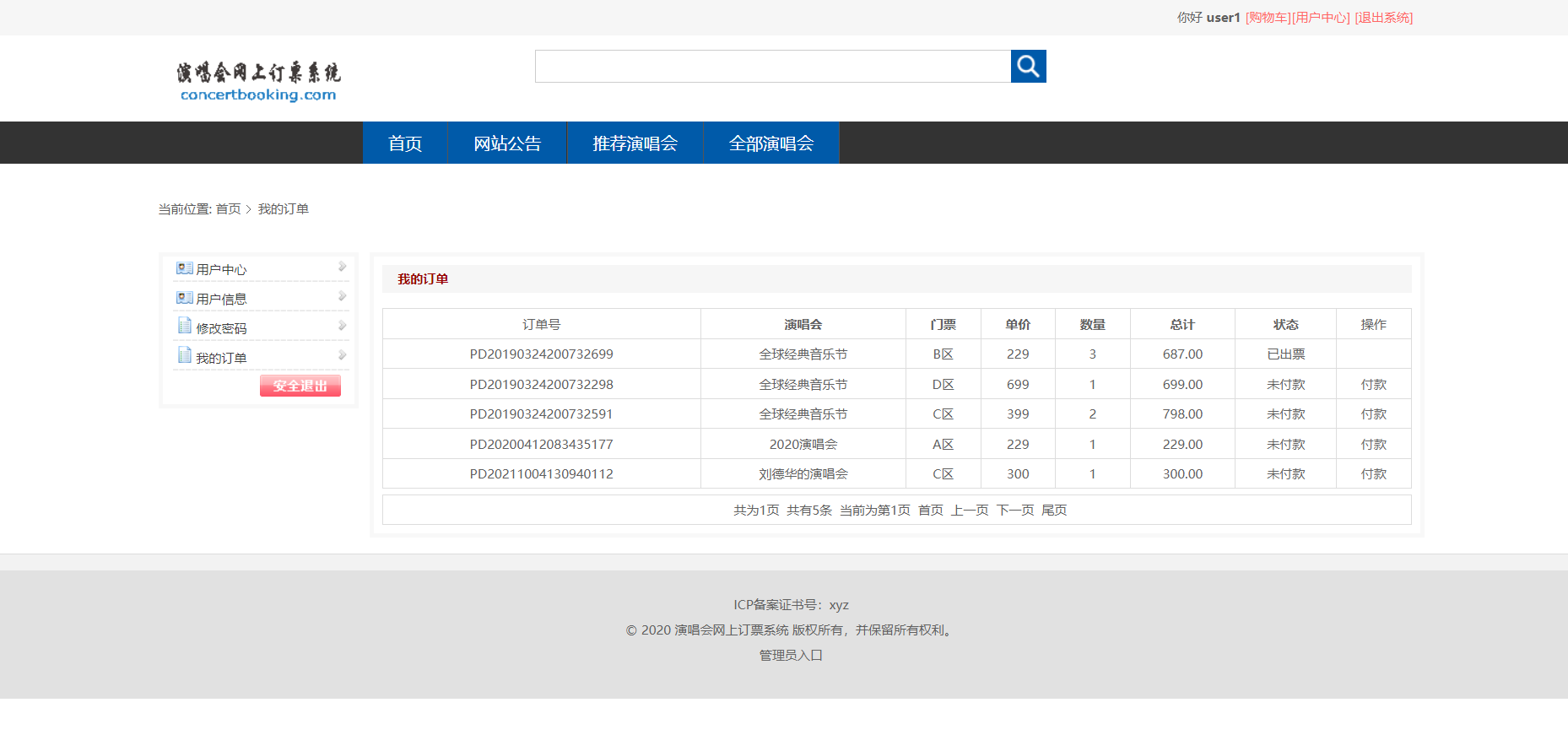Expand arrow beside 用户中心 sidebar item
This screenshot has height=735, width=1568.
(342, 267)
